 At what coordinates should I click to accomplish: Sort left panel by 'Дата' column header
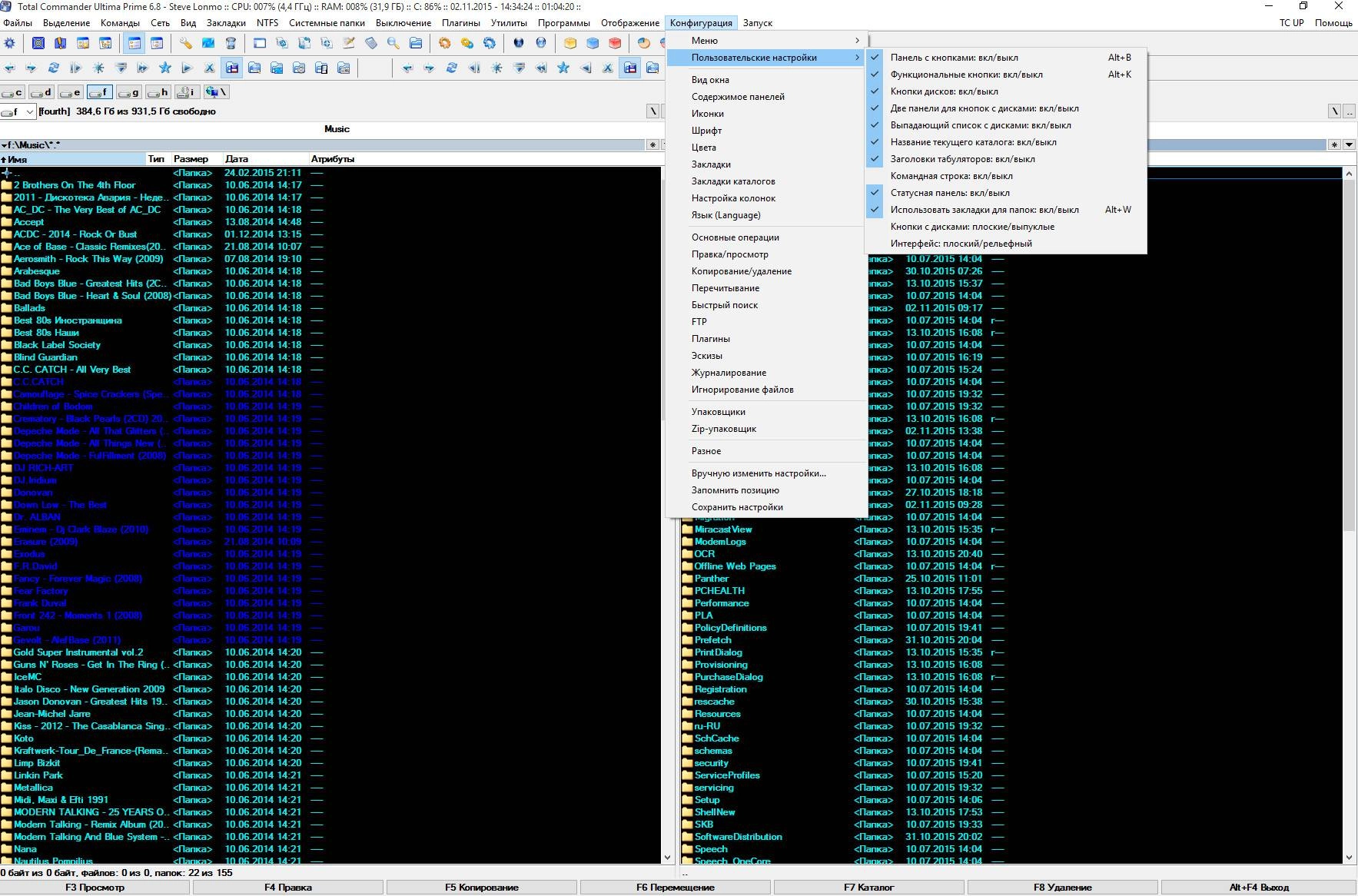(265, 159)
